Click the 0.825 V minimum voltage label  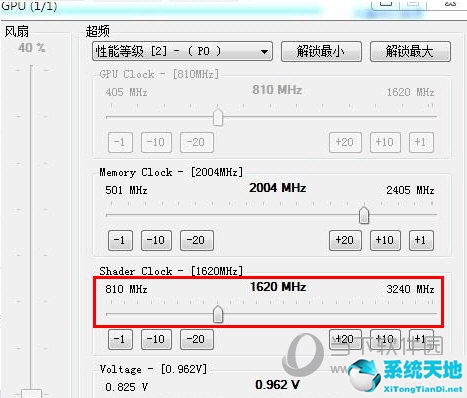point(126,387)
